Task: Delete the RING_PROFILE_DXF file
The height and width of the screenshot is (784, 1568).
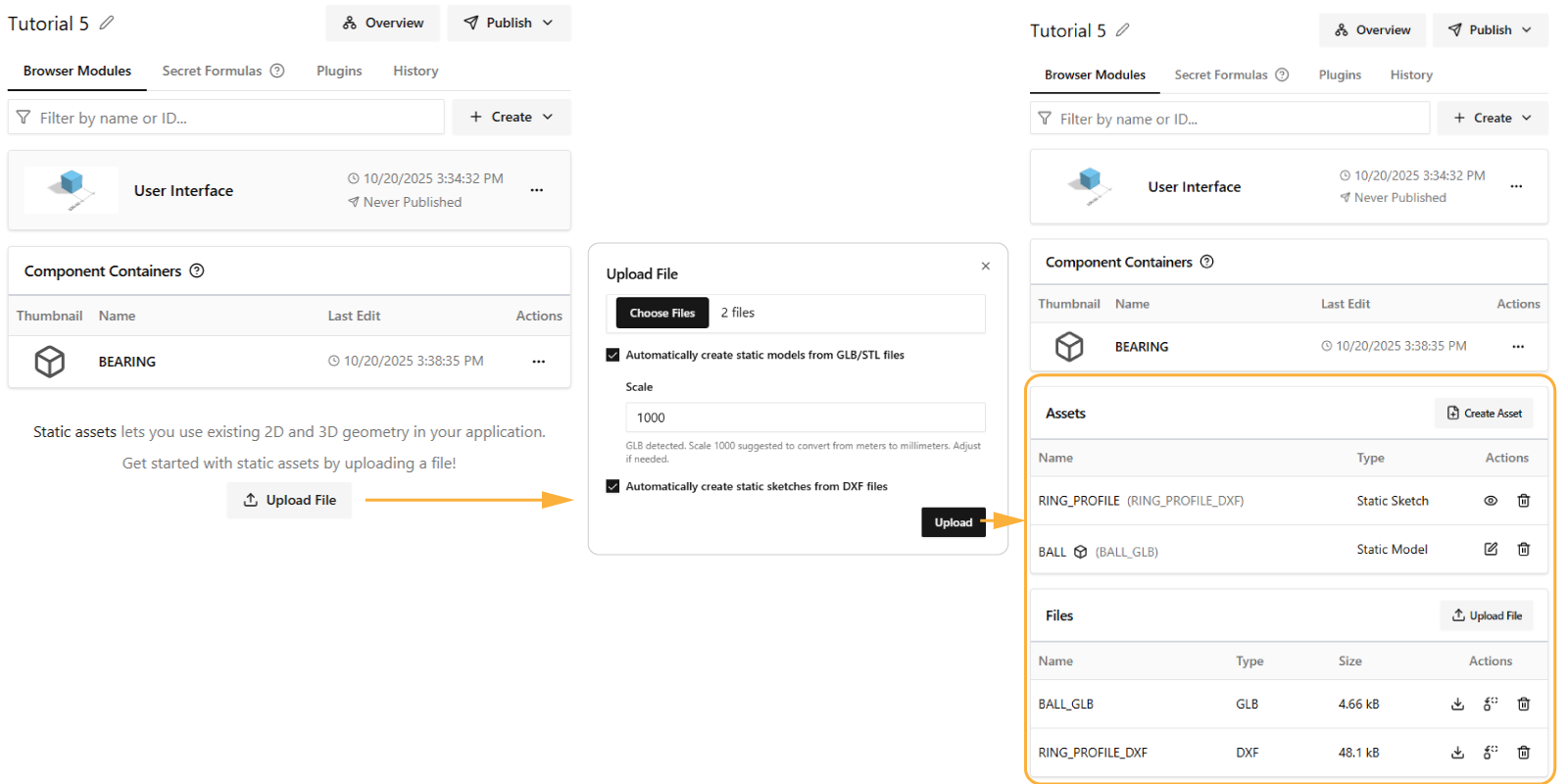Action: pos(1523,753)
